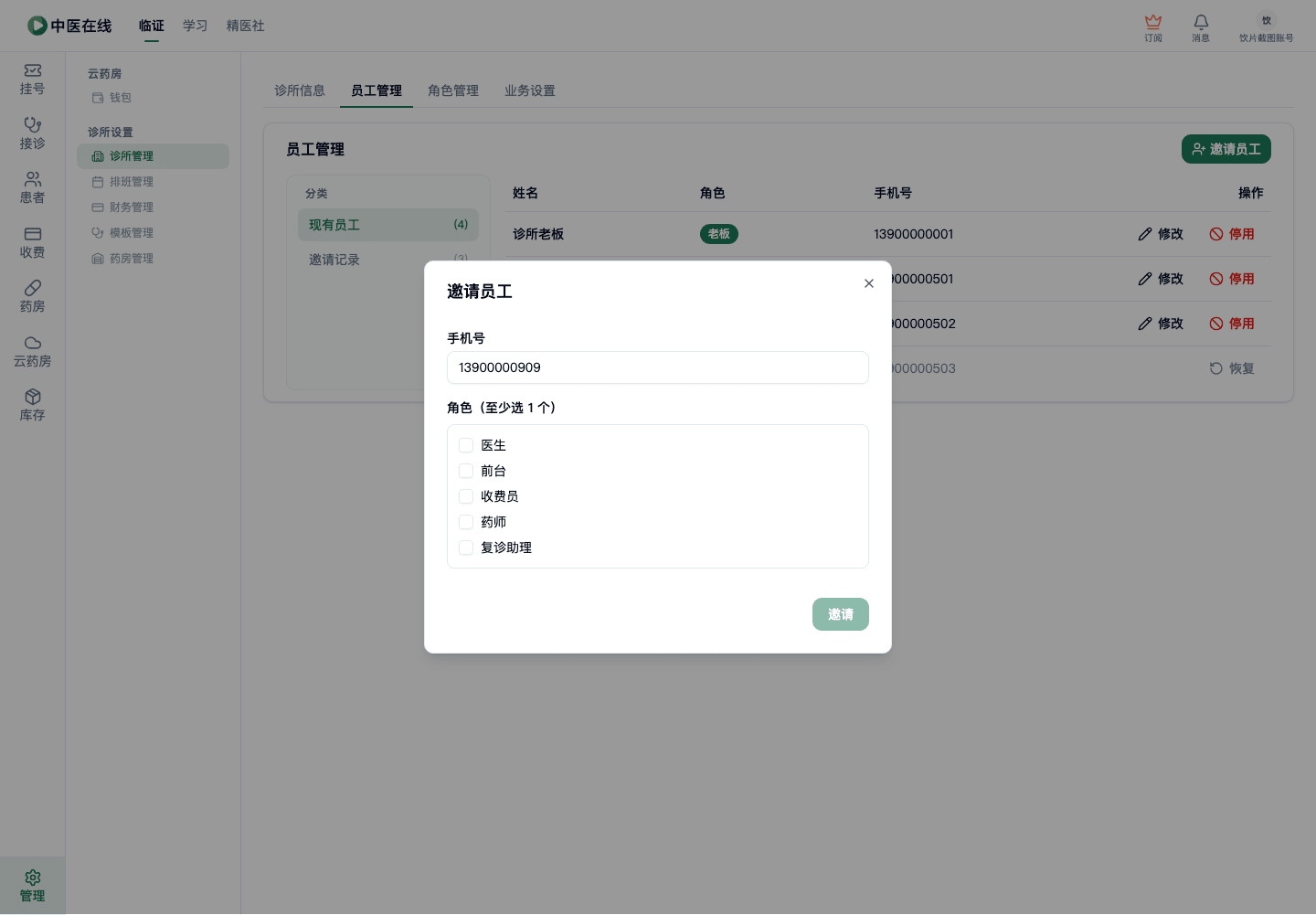This screenshot has width=1316, height=915.
Task: Click phone number 13900000001
Action: tap(914, 234)
